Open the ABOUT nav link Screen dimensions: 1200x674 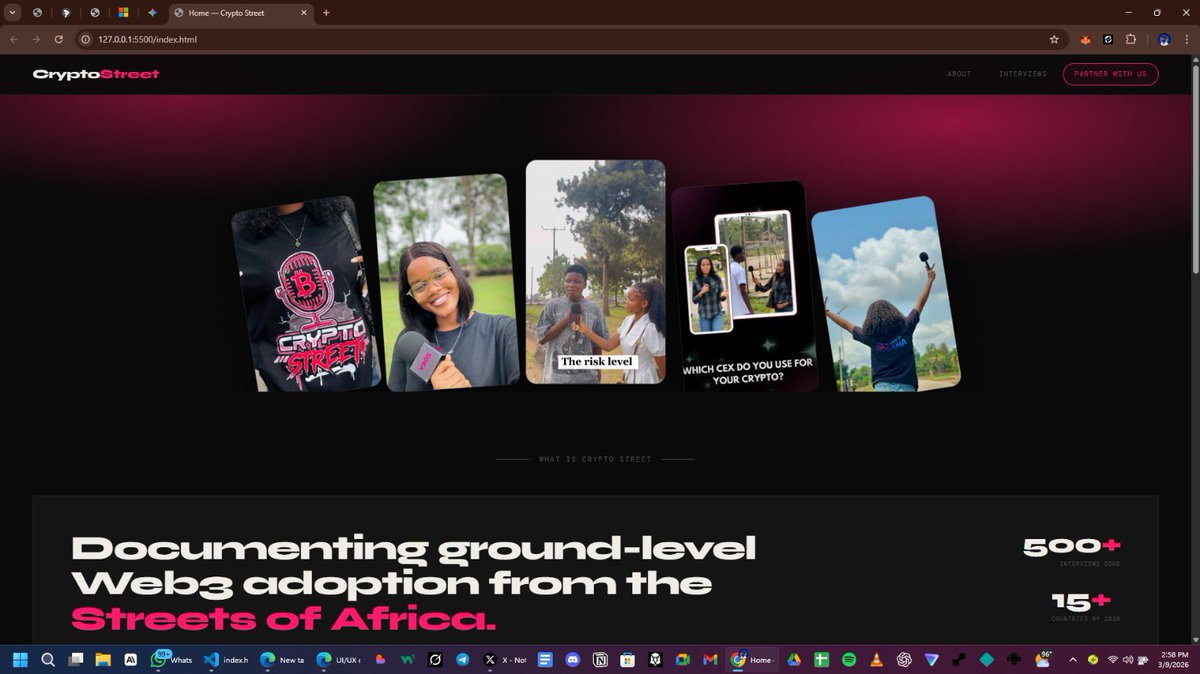click(x=959, y=74)
